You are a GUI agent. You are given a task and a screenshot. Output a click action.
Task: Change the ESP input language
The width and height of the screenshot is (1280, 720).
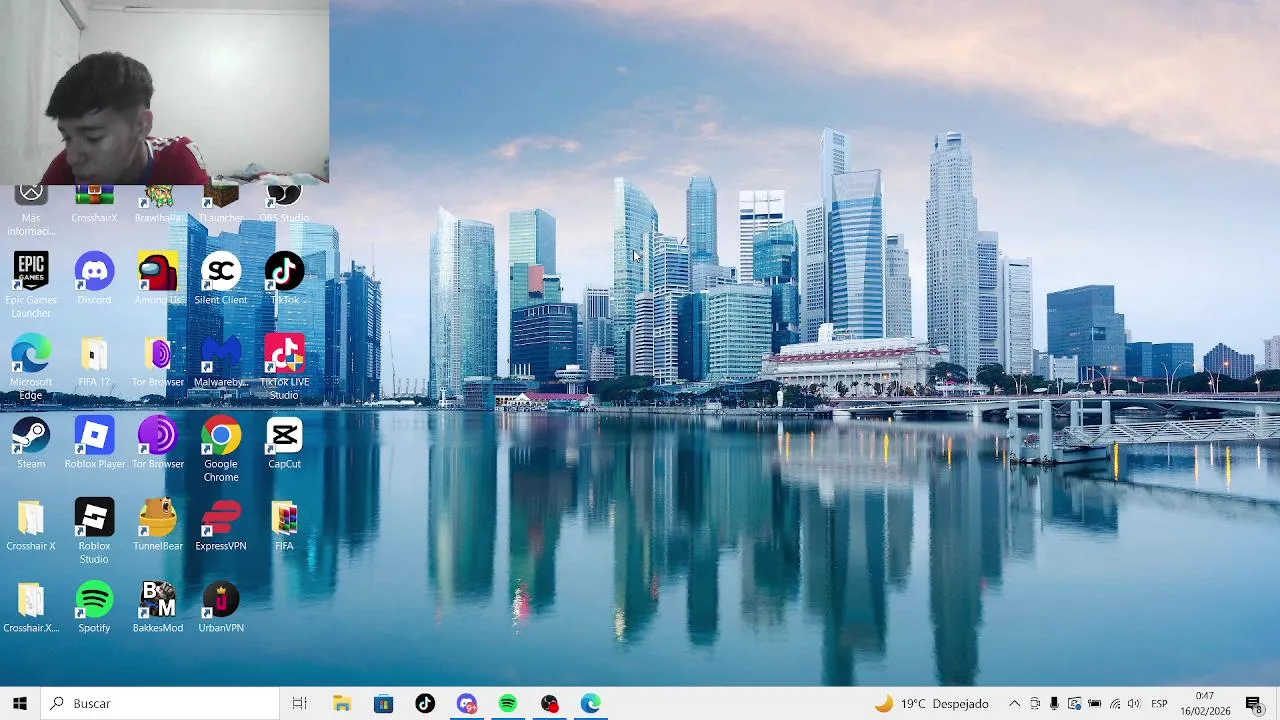tap(1160, 703)
